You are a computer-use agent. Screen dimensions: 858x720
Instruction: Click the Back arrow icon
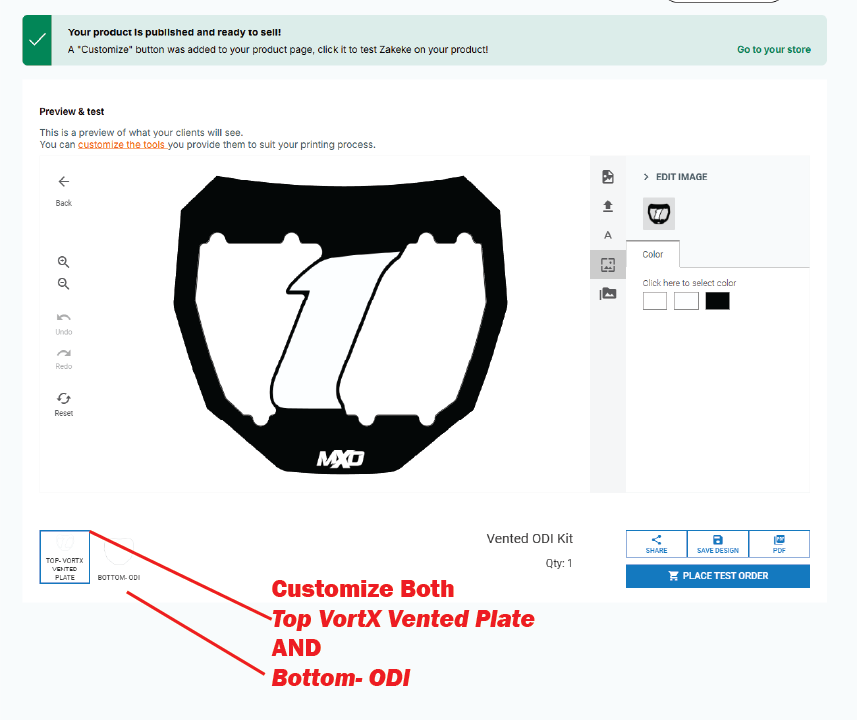click(64, 182)
